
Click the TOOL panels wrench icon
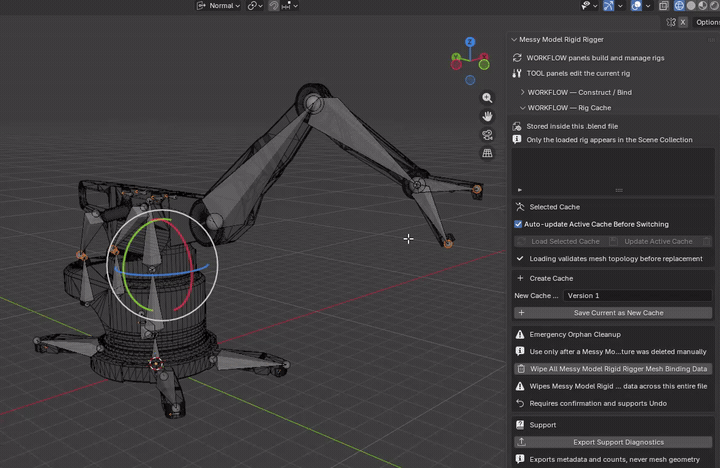(x=517, y=73)
